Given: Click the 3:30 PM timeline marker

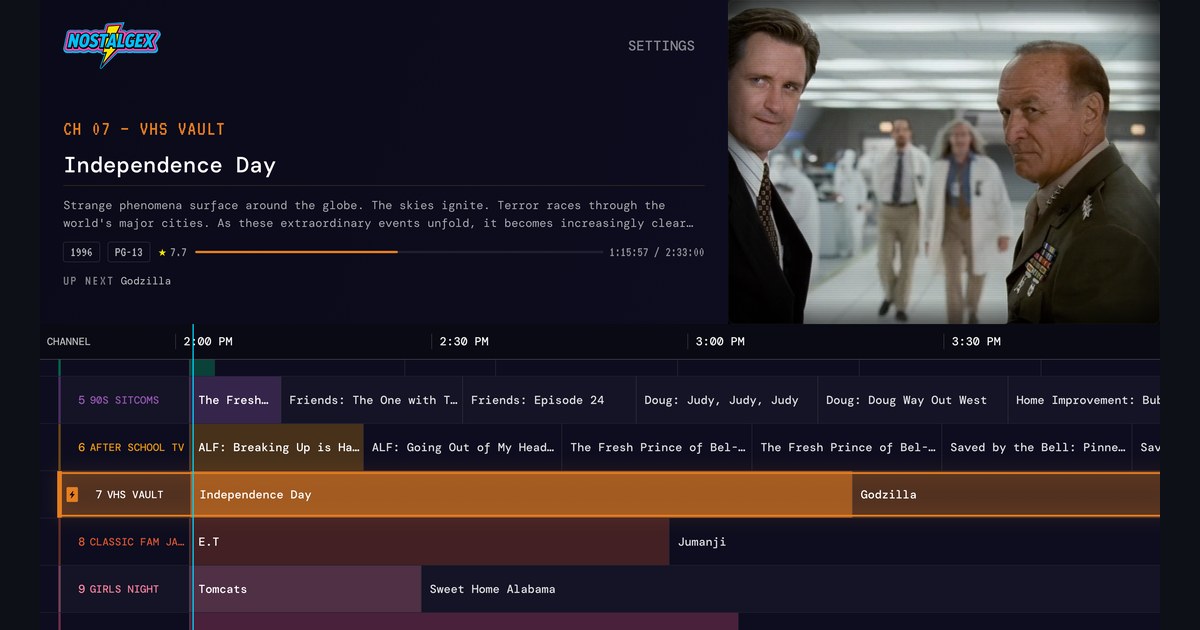Looking at the screenshot, I should click(x=976, y=342).
